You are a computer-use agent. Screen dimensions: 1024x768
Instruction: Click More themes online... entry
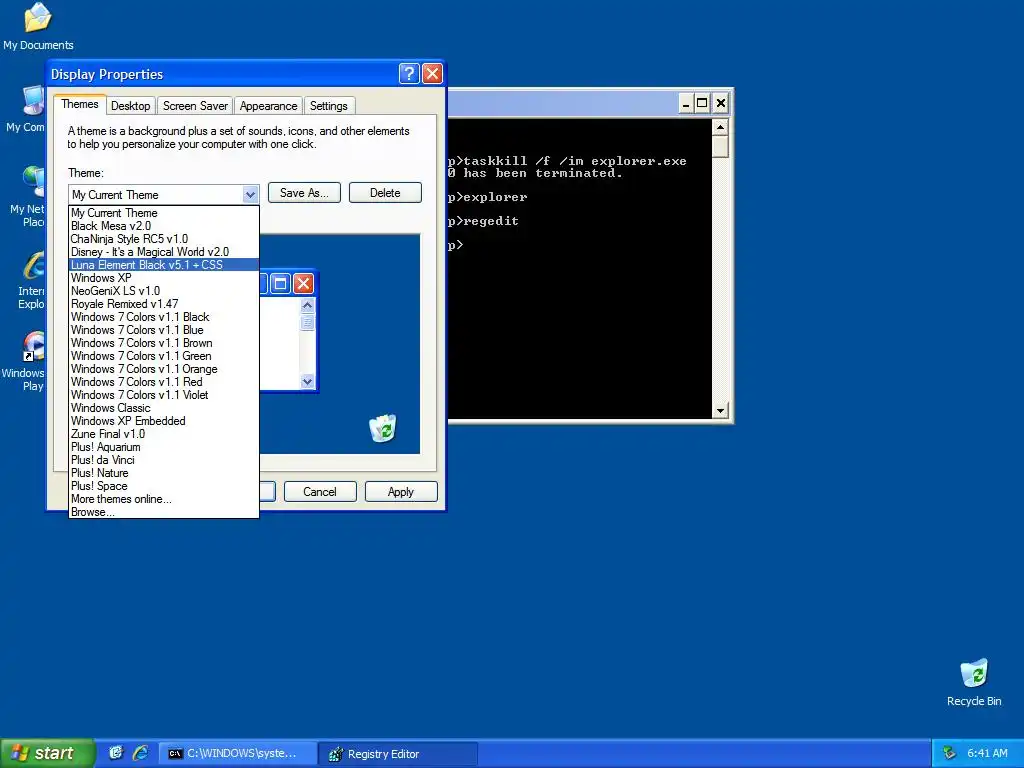coord(164,499)
